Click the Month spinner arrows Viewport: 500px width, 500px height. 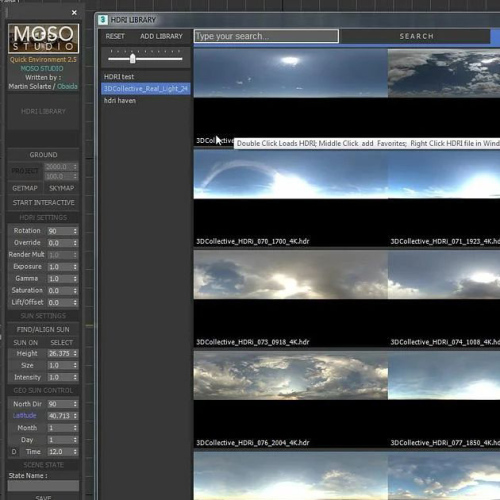coord(75,428)
